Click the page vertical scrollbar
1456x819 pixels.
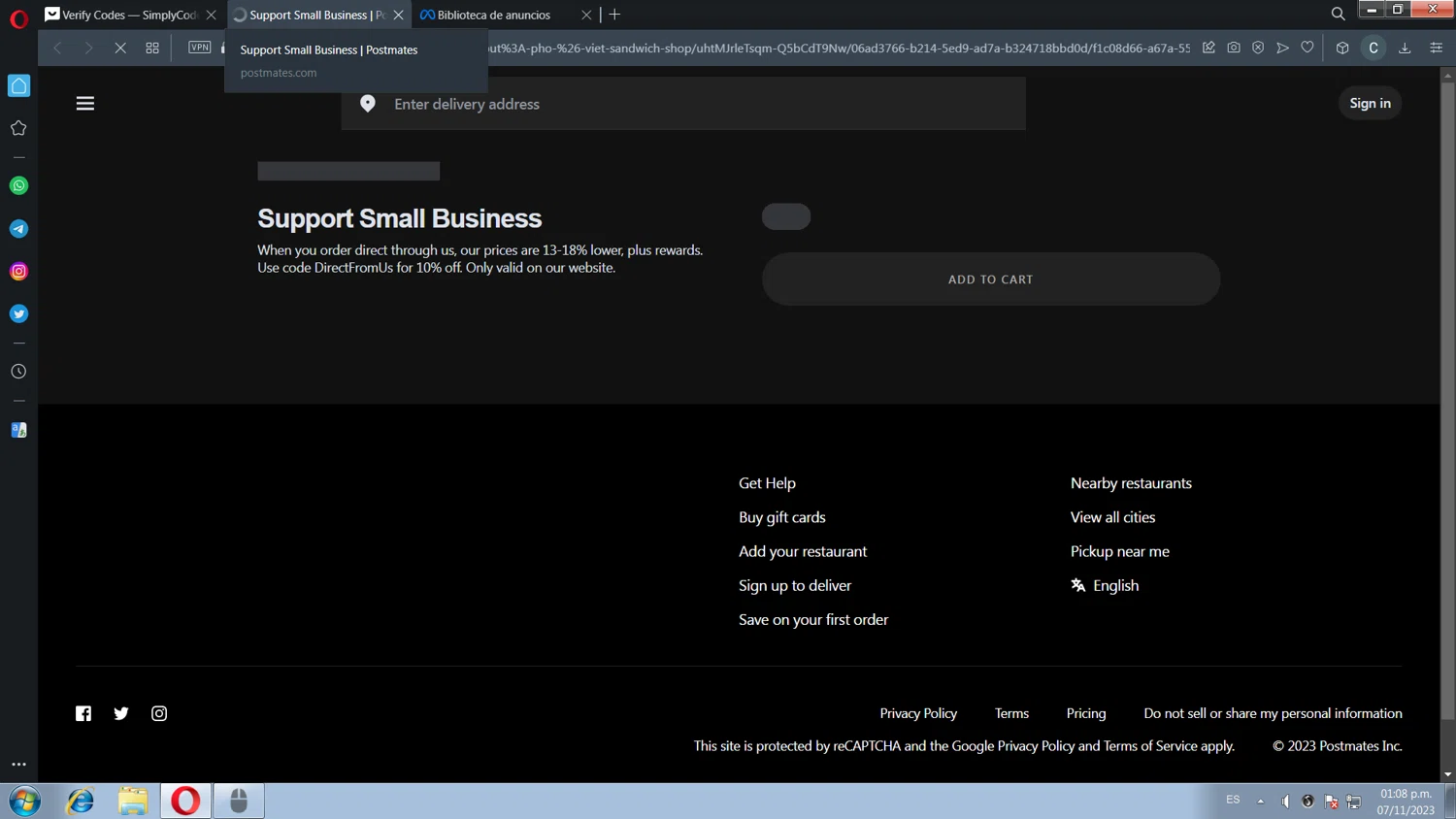[x=1447, y=402]
